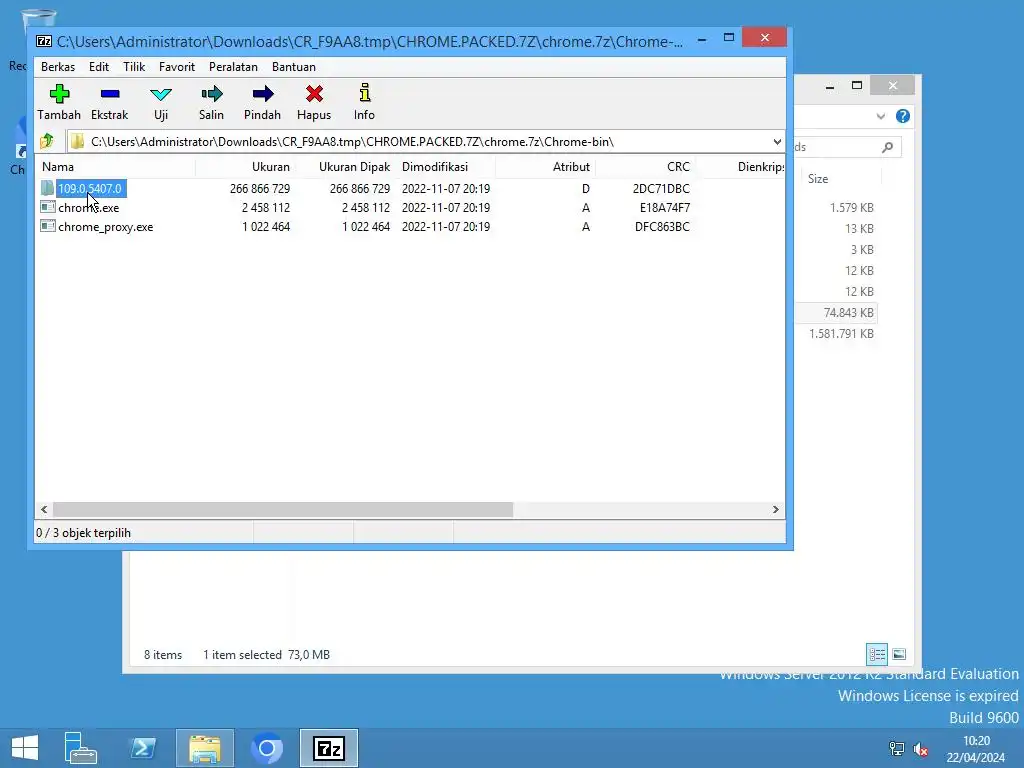Go up one folder level in 7-Zip
This screenshot has height=768, width=1024.
47,141
